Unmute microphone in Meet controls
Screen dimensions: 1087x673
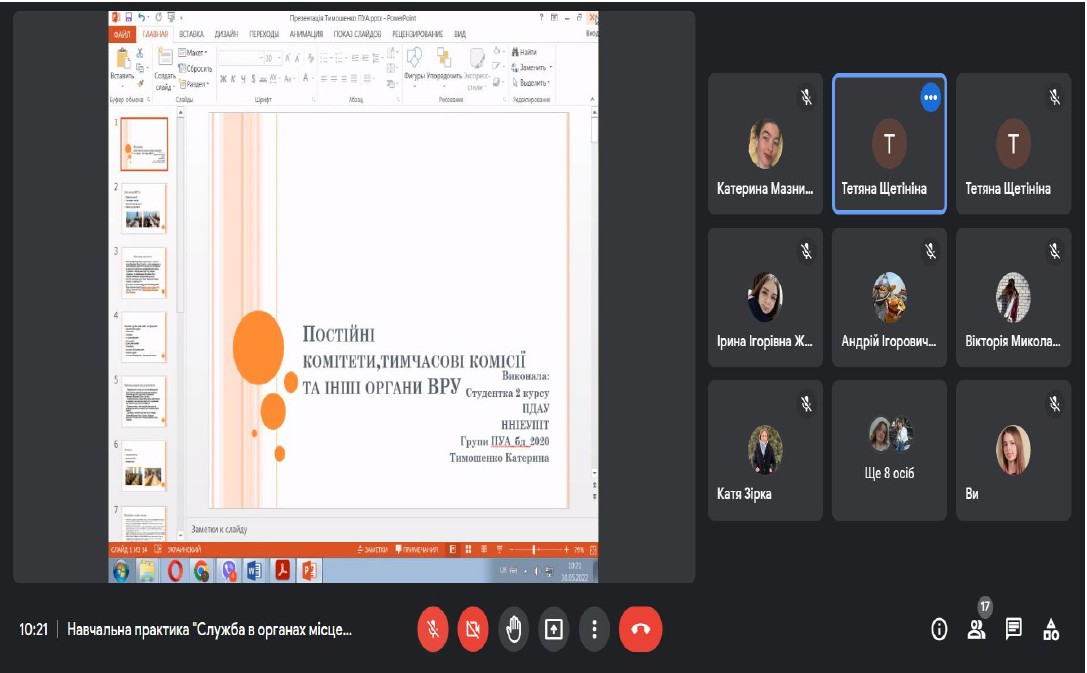[x=433, y=629]
